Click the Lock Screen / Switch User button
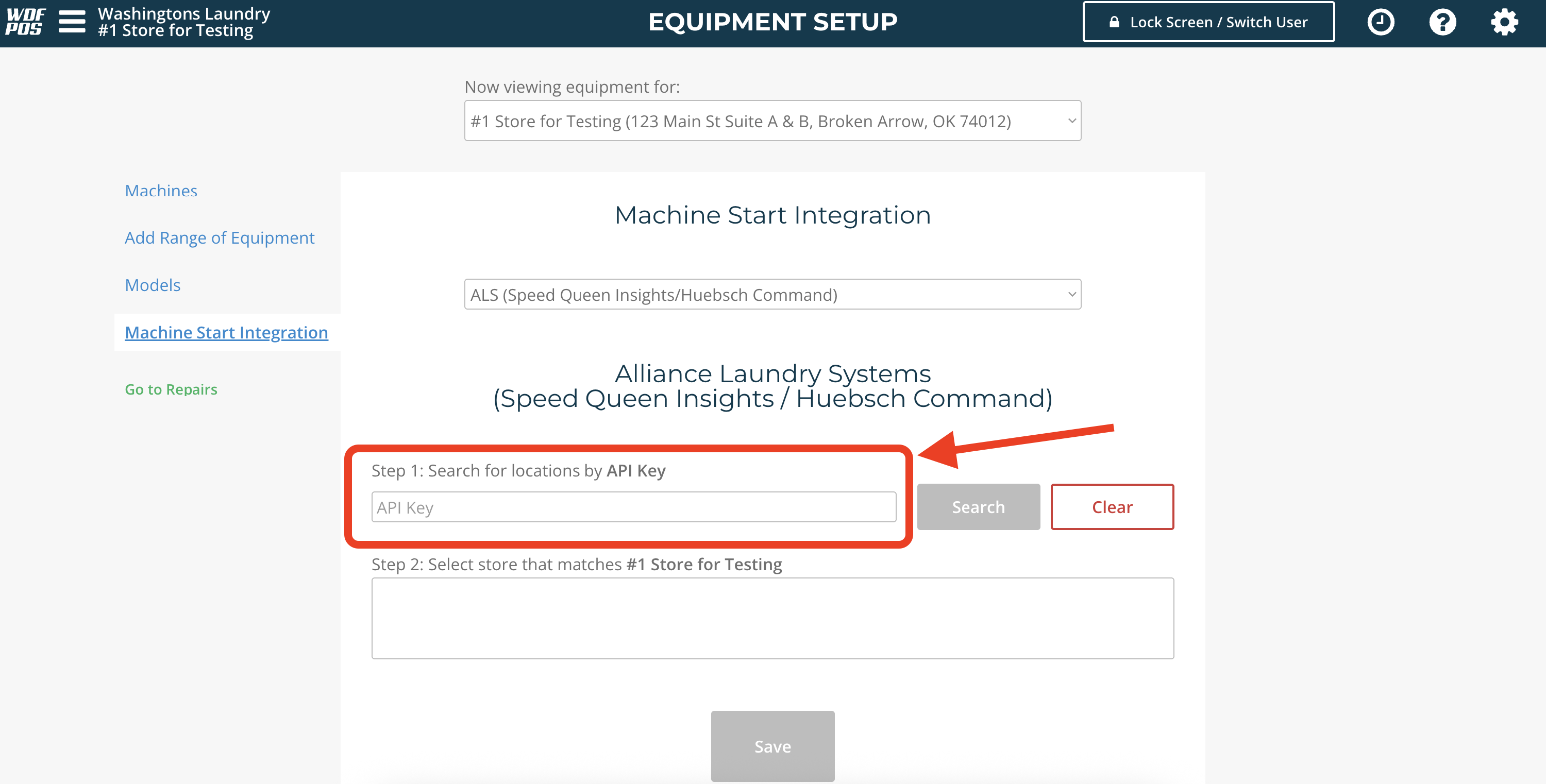1546x784 pixels. point(1208,22)
